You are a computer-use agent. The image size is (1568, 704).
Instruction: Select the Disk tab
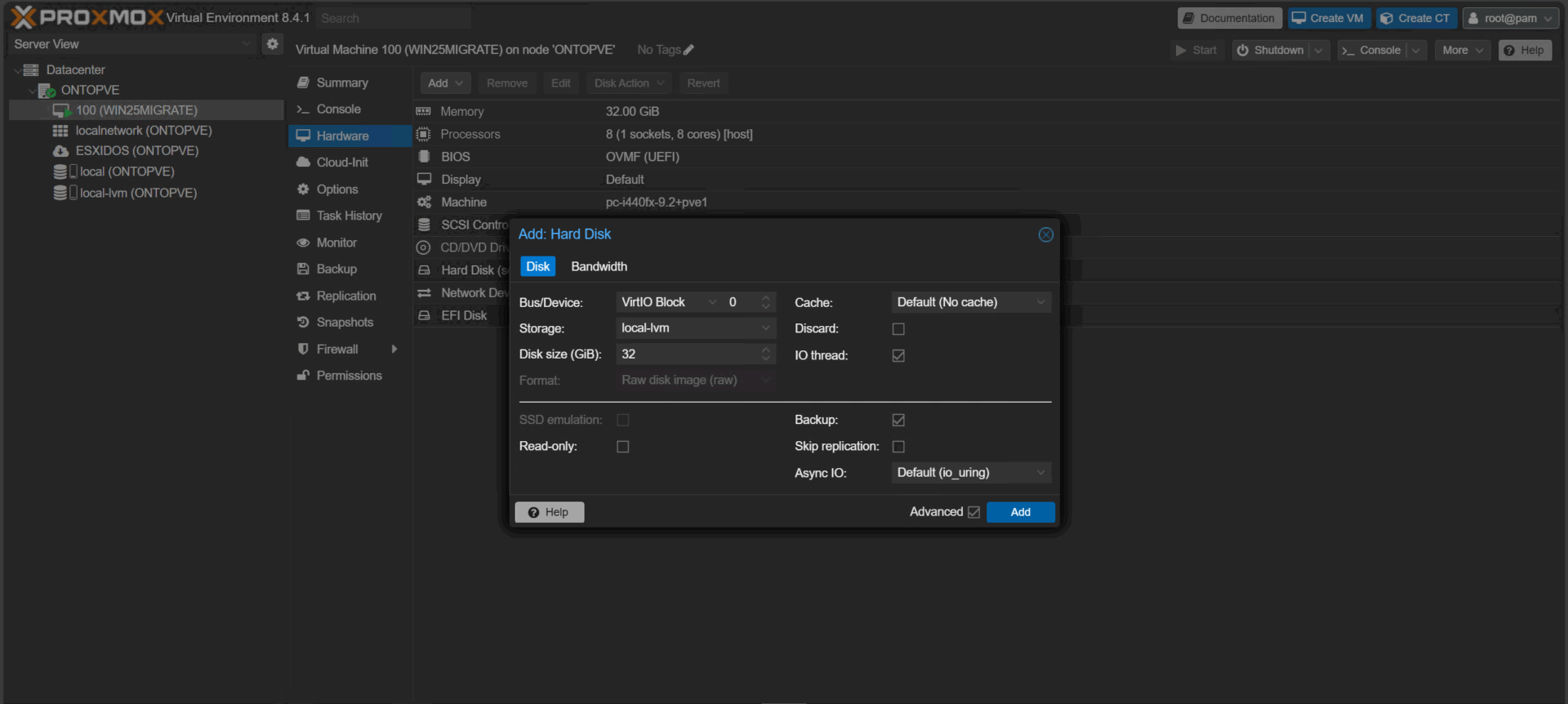click(537, 267)
